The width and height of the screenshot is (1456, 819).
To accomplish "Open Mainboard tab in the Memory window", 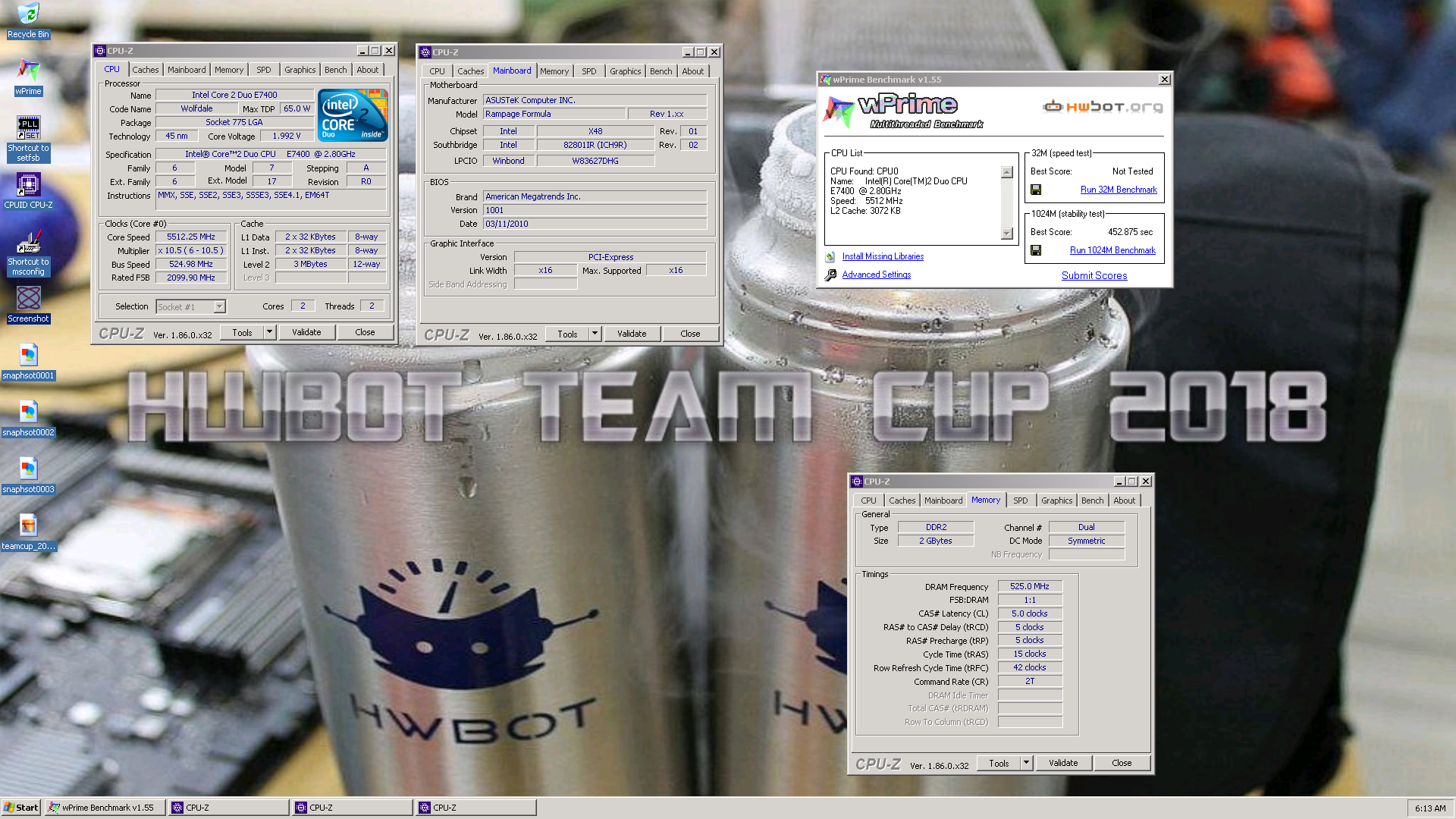I will (943, 500).
